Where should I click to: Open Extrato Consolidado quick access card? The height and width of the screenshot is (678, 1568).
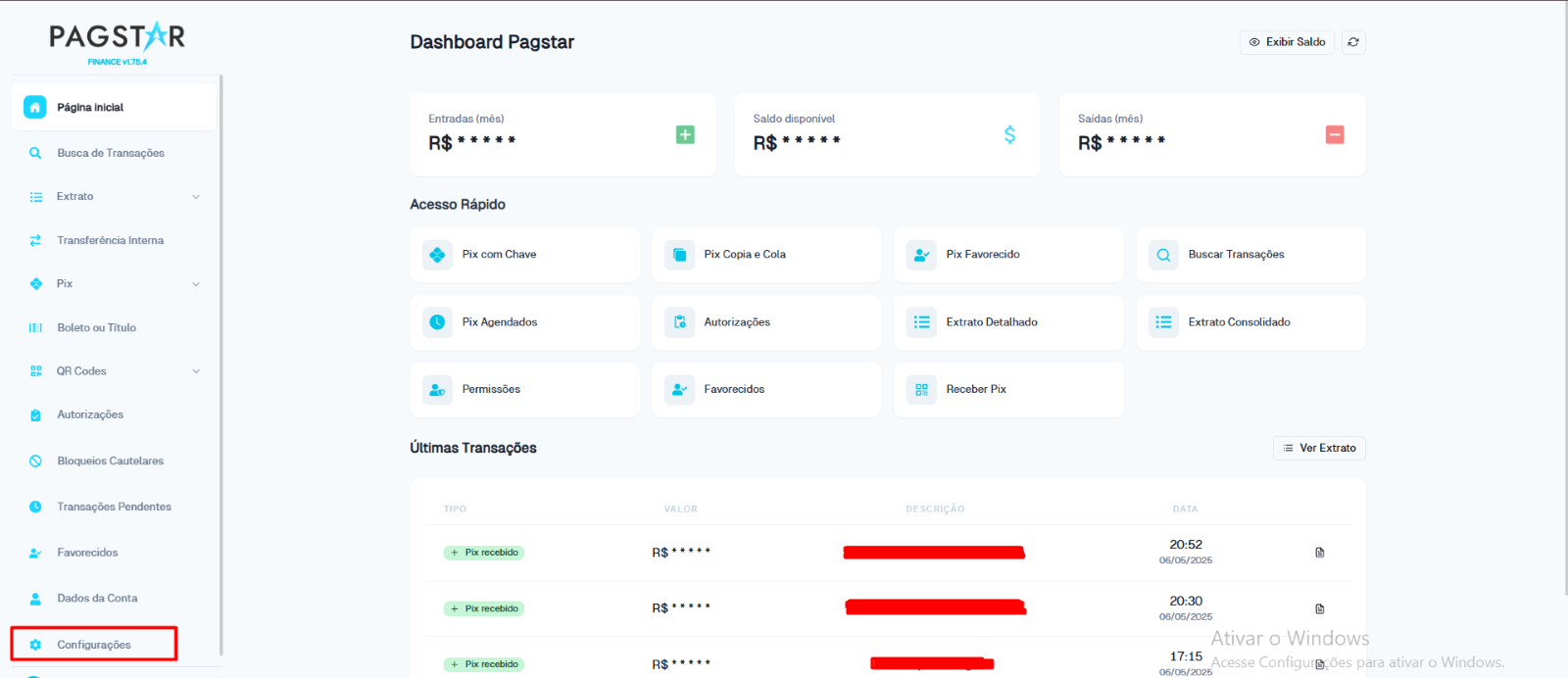1251,322
